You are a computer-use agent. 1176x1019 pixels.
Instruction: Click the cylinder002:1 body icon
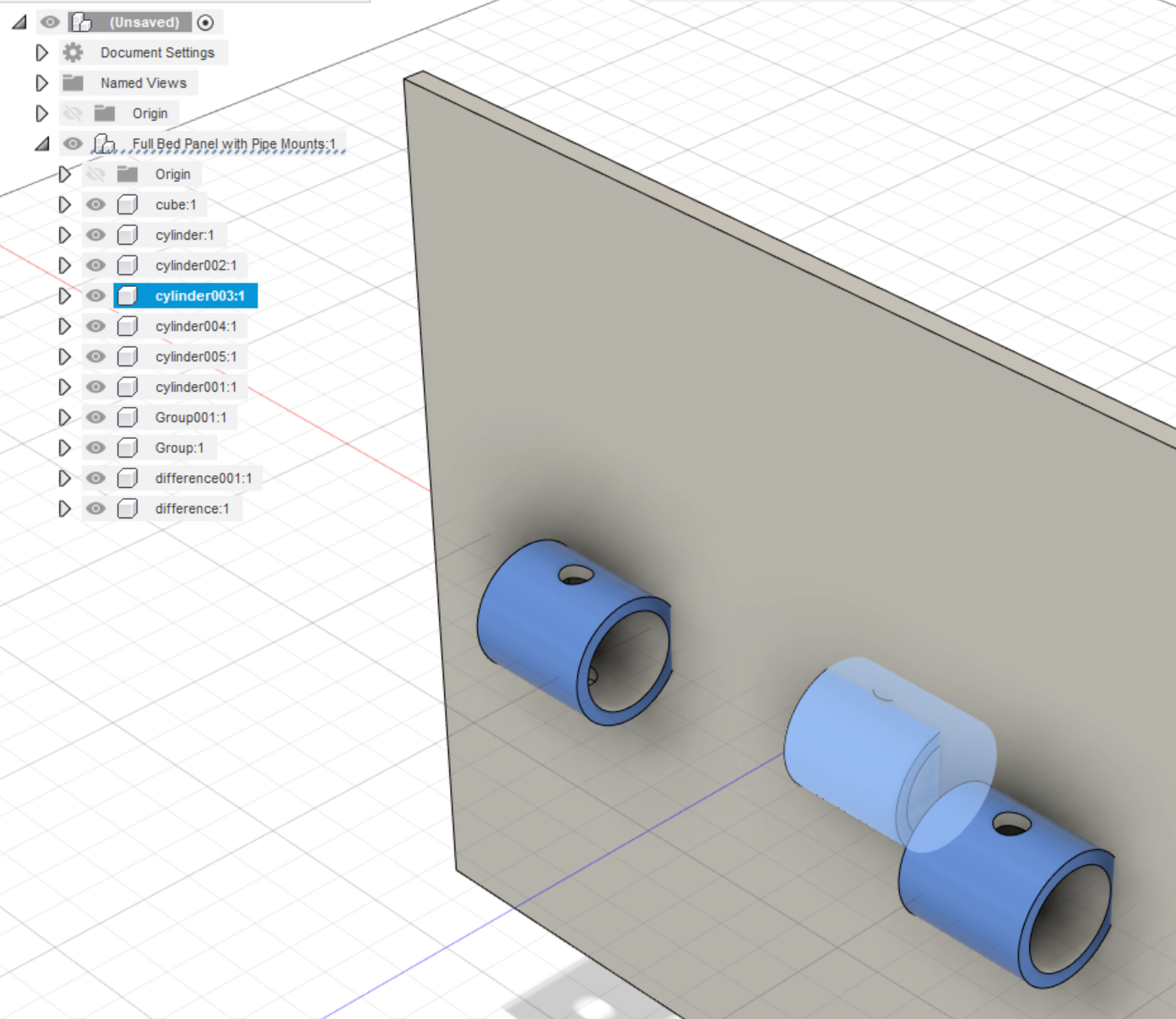(127, 265)
